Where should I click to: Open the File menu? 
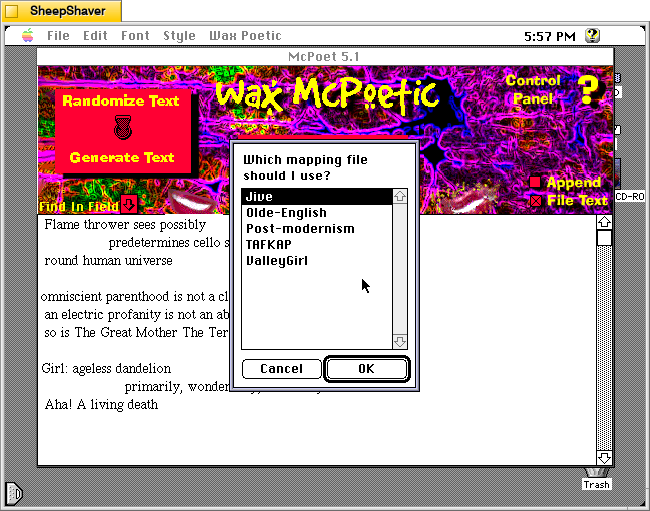tap(58, 36)
